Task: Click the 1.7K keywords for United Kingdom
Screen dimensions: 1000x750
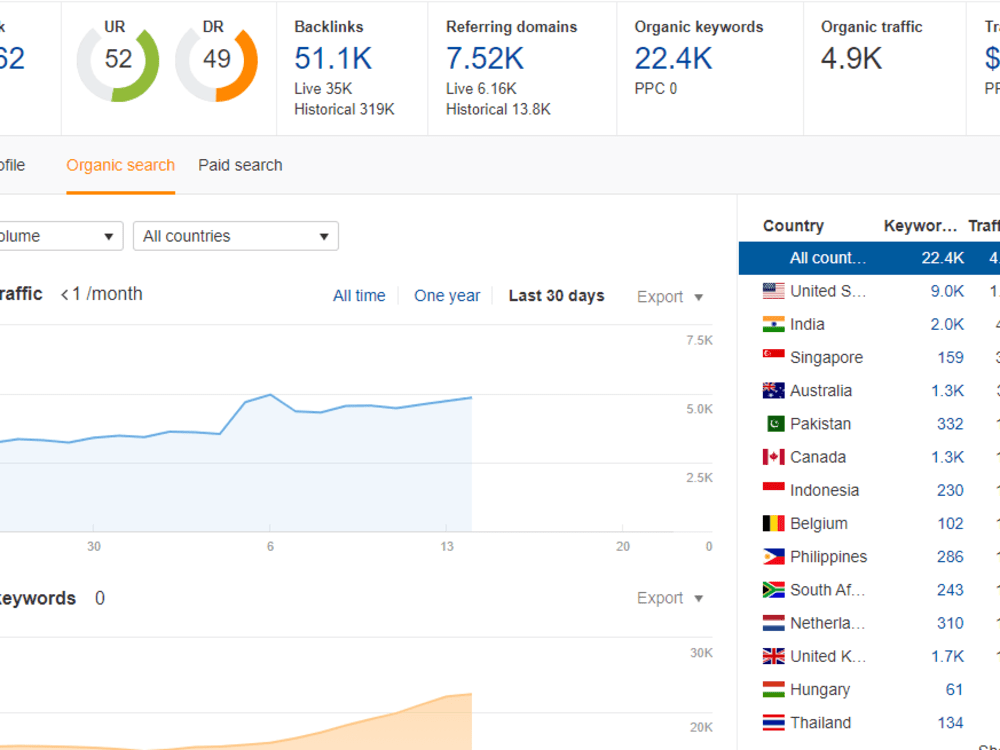Action: point(947,656)
